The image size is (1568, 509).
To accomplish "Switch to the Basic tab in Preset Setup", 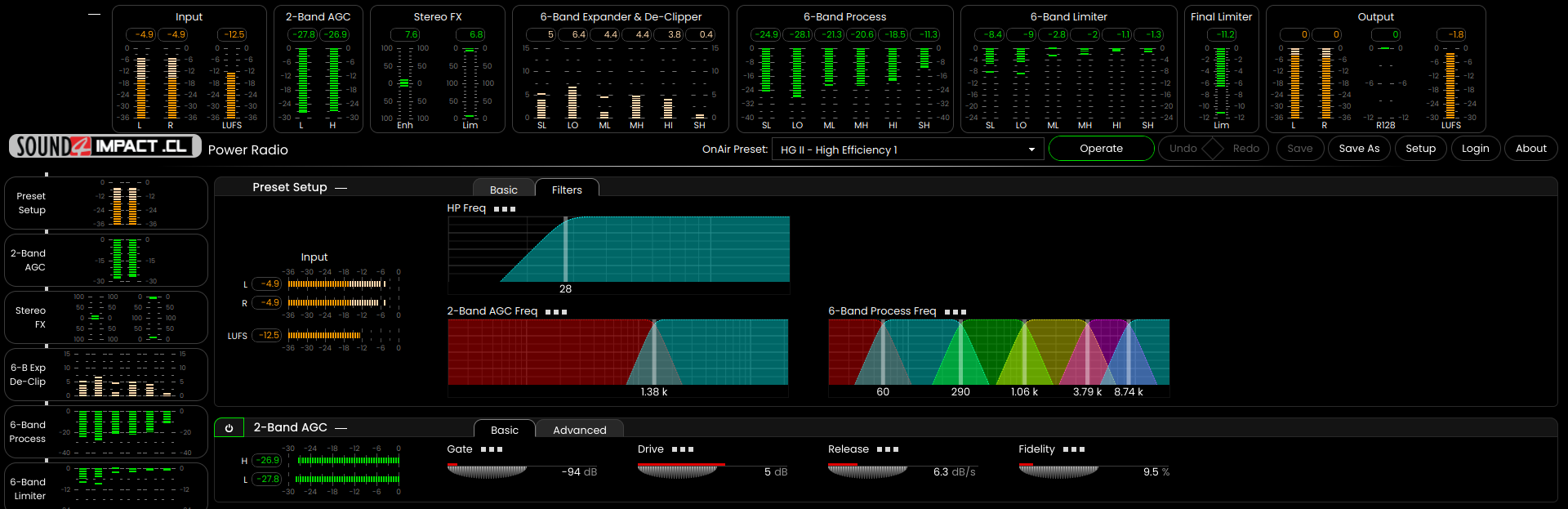I will [x=503, y=190].
